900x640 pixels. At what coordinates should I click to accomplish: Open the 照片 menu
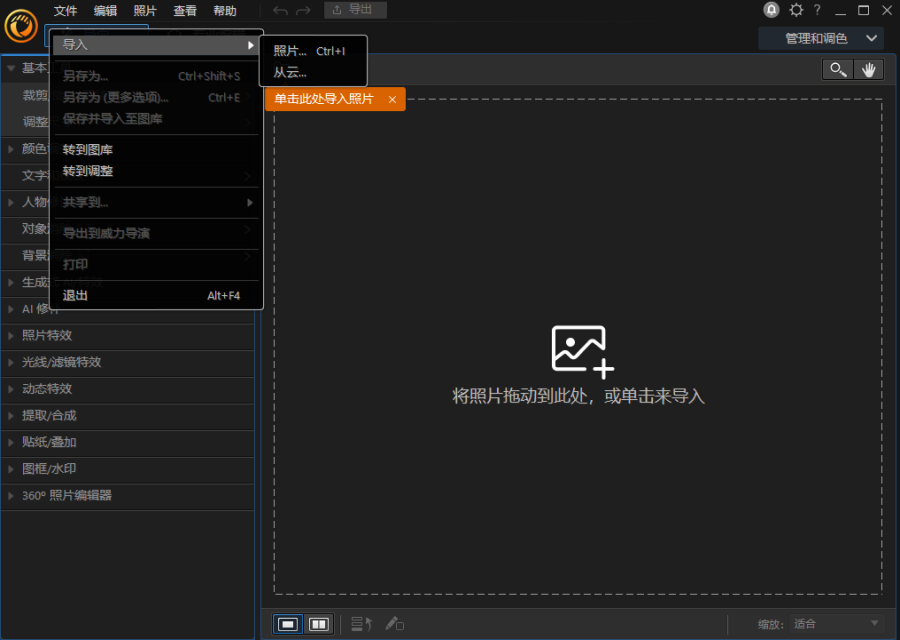click(145, 11)
